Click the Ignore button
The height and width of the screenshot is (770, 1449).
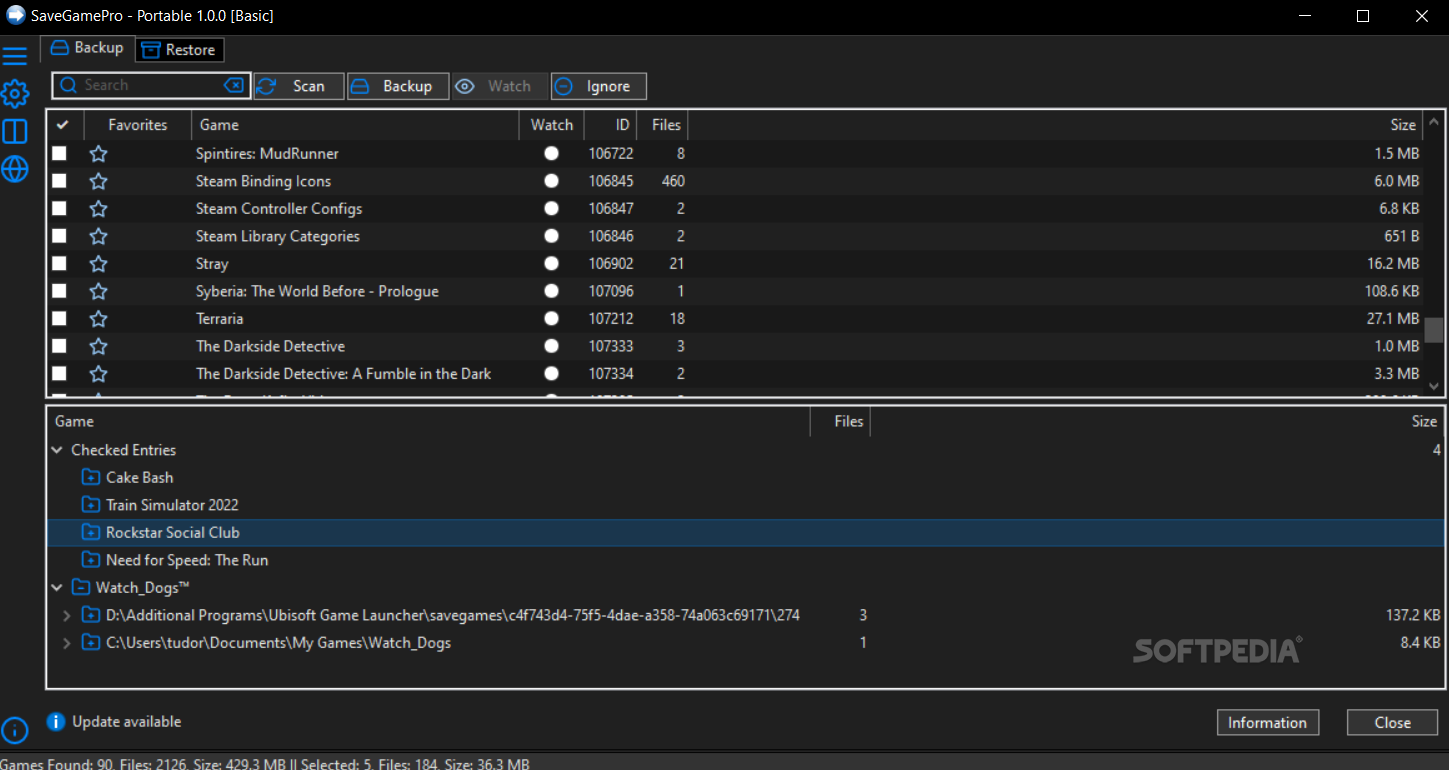point(598,86)
